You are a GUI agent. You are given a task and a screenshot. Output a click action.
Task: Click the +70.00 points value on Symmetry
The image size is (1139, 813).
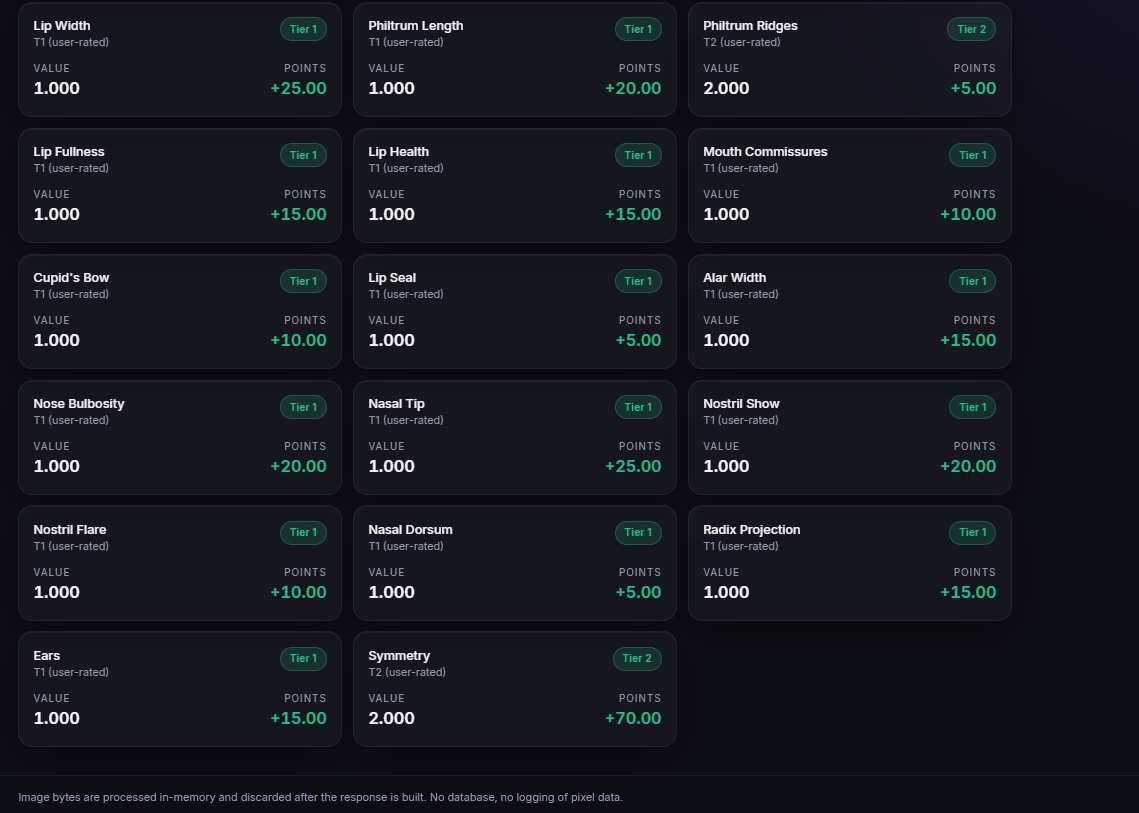pyautogui.click(x=633, y=718)
